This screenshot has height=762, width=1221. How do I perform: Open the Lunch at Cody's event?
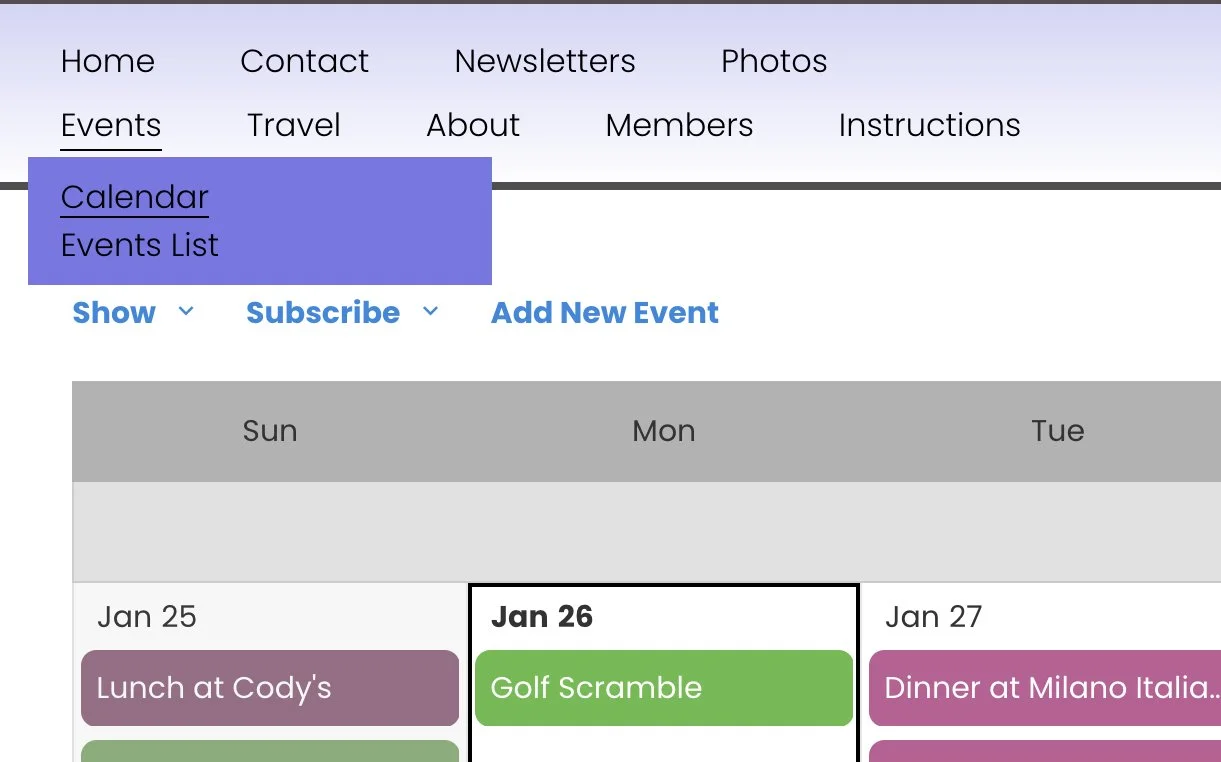(270, 688)
